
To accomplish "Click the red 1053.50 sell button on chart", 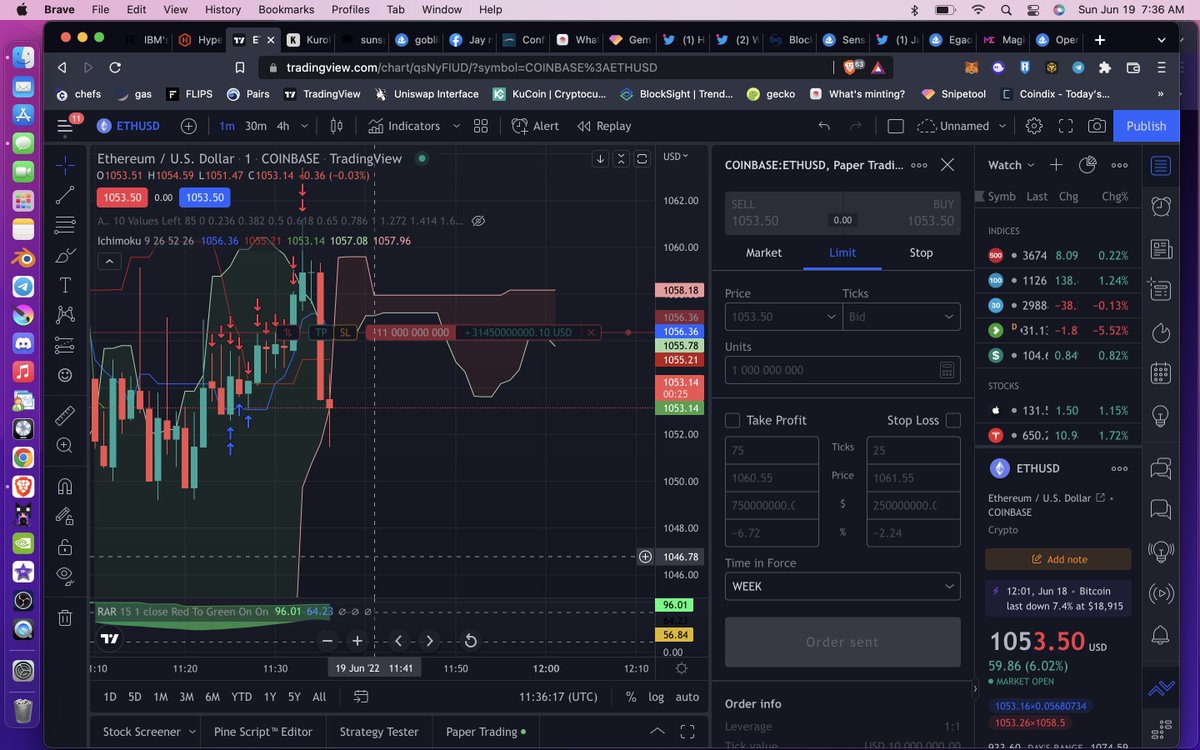I will pyautogui.click(x=121, y=198).
